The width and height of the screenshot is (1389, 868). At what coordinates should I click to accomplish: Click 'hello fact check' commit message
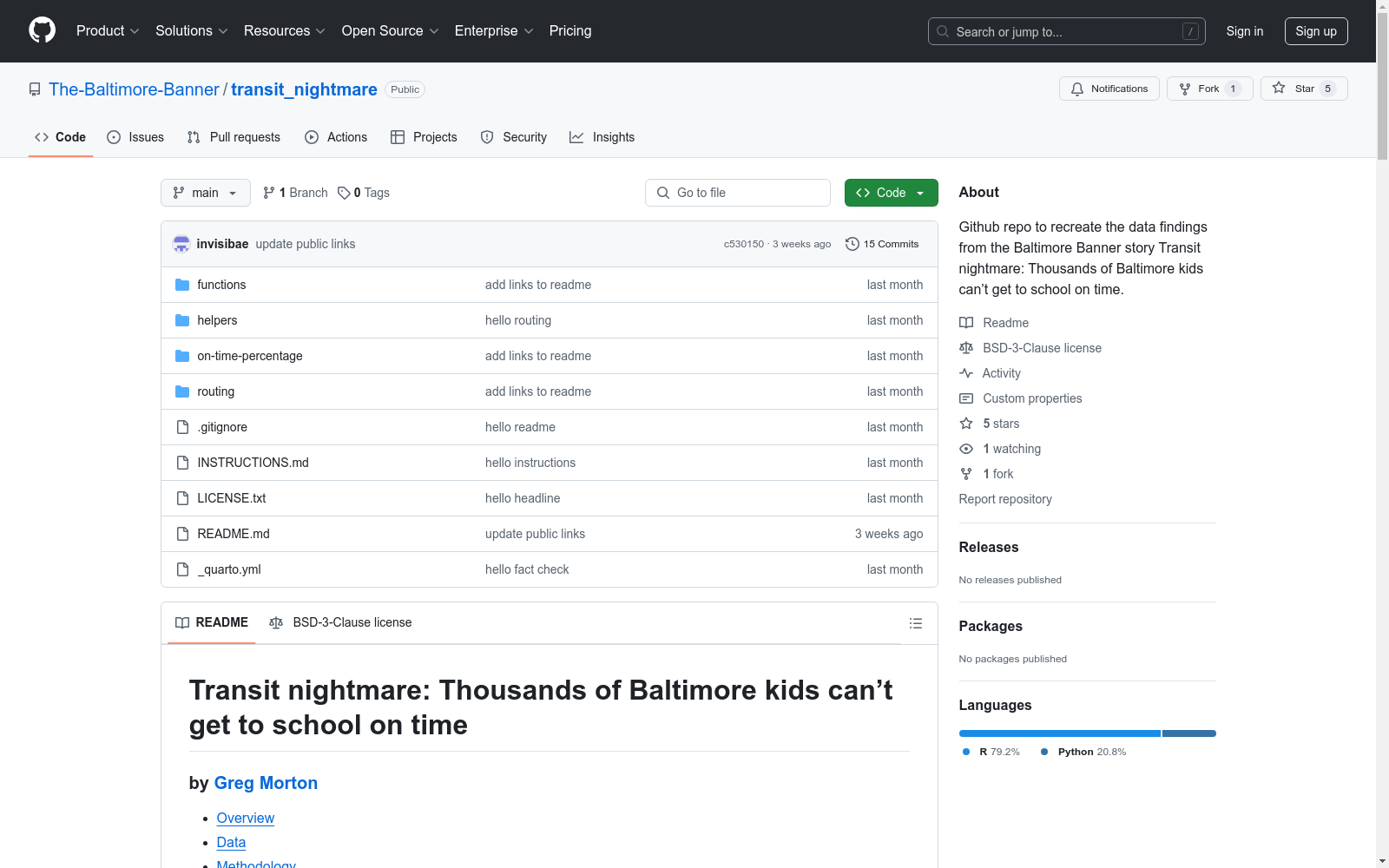527,569
